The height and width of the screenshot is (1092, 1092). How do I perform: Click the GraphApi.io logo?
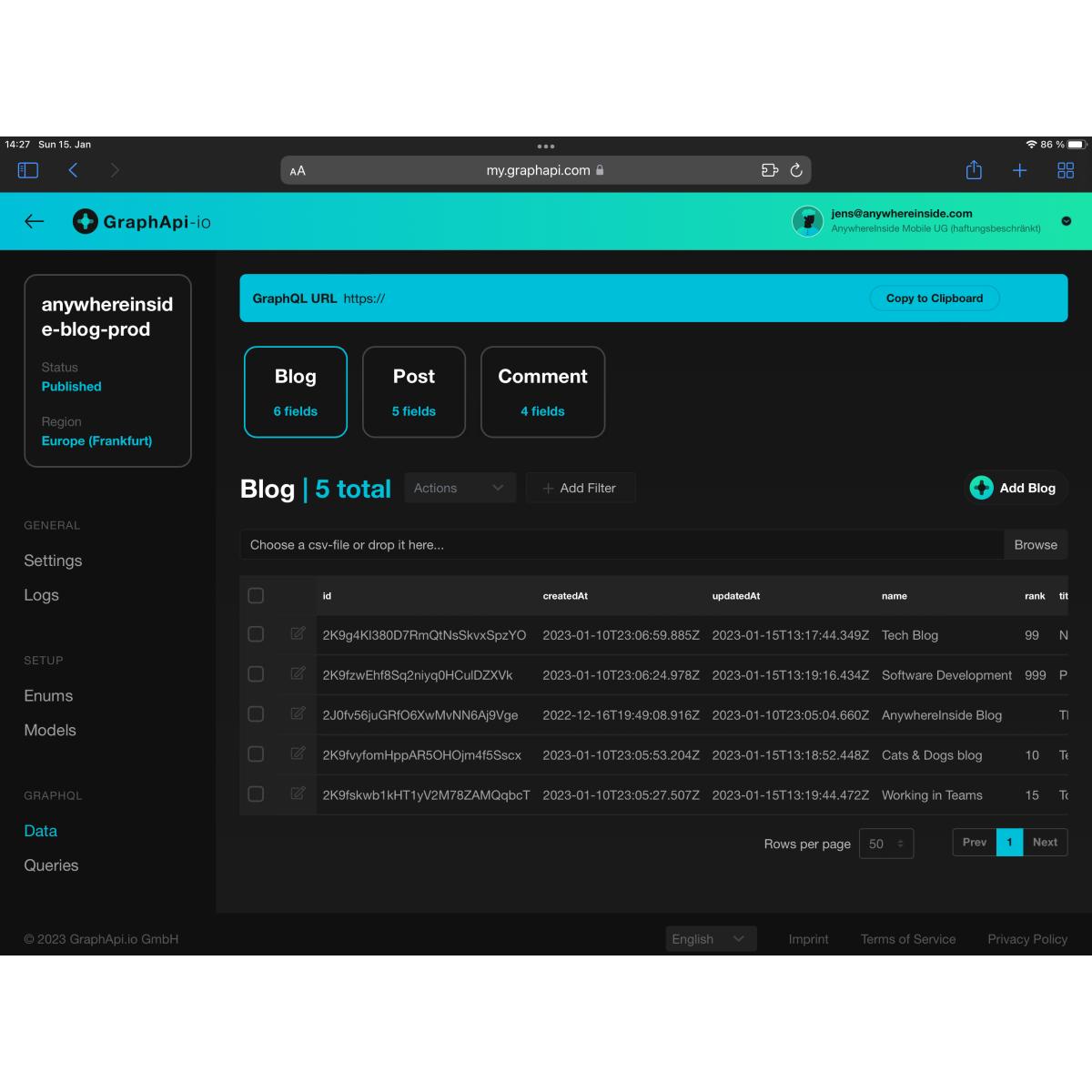pos(142,221)
